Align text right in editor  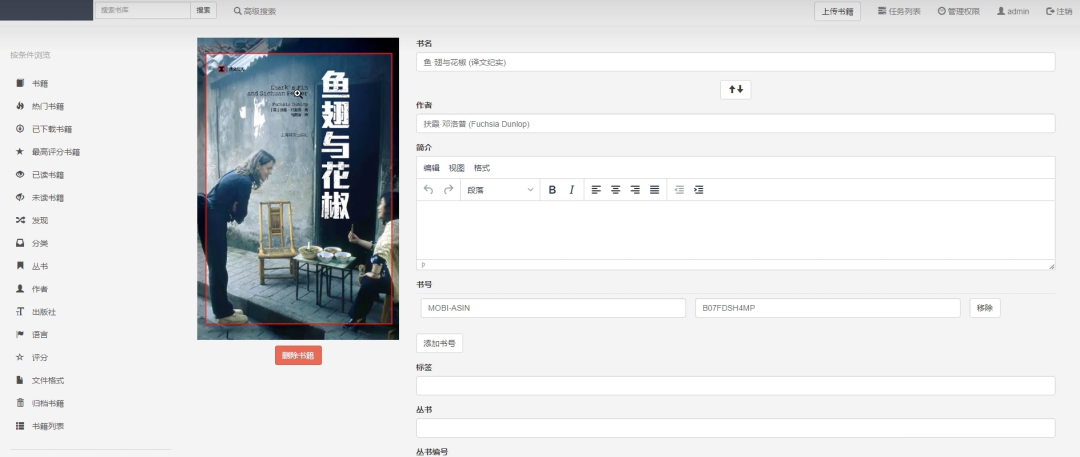click(635, 190)
